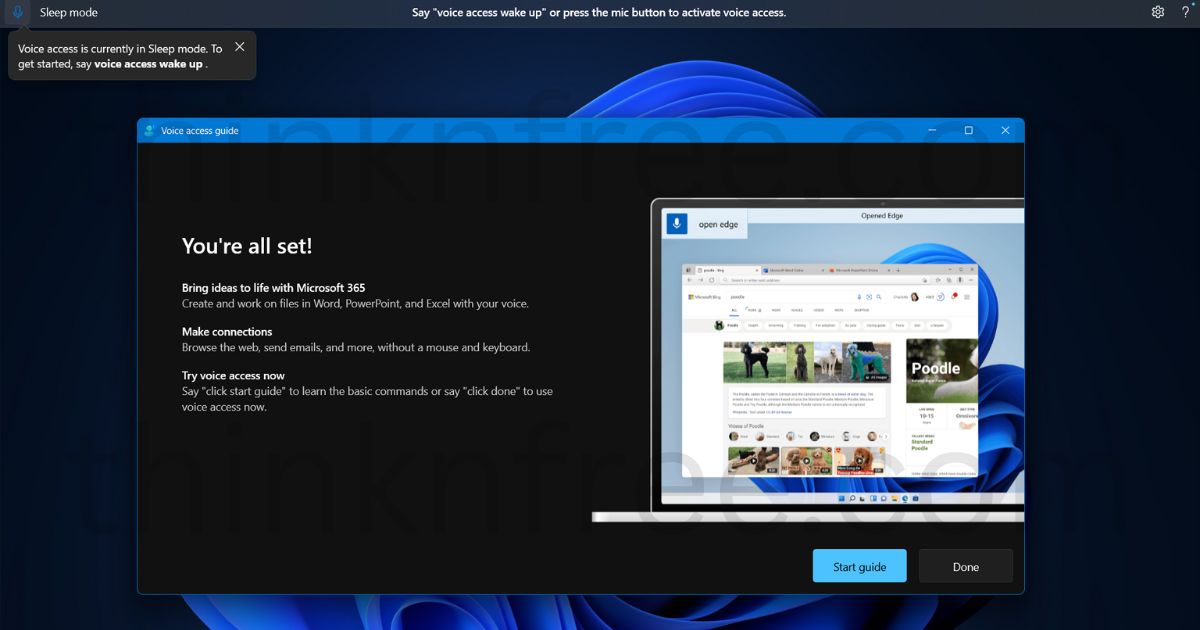Click the "Opened Edge" text in illustration
Image resolution: width=1200 pixels, height=630 pixels.
[882, 215]
